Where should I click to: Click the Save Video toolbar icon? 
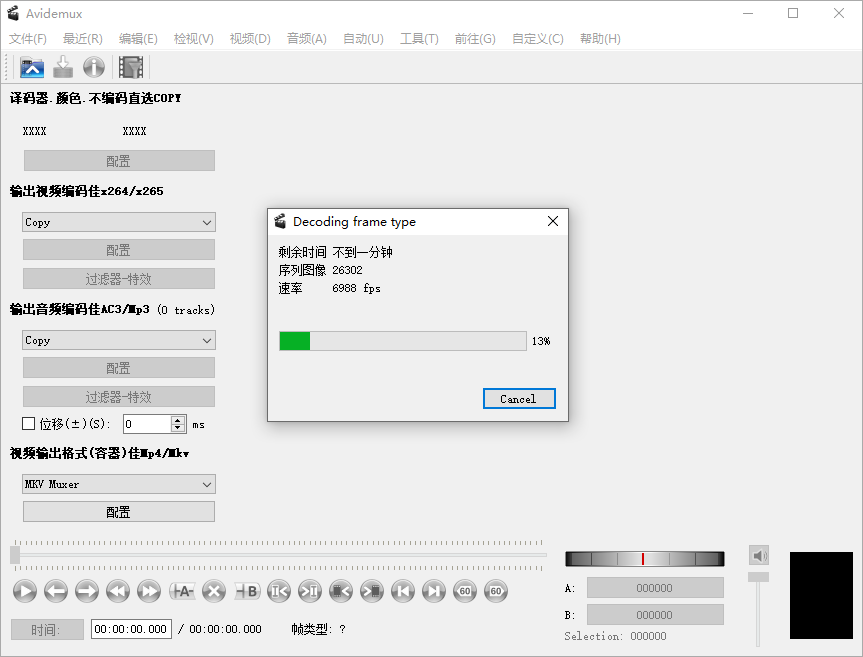point(63,68)
